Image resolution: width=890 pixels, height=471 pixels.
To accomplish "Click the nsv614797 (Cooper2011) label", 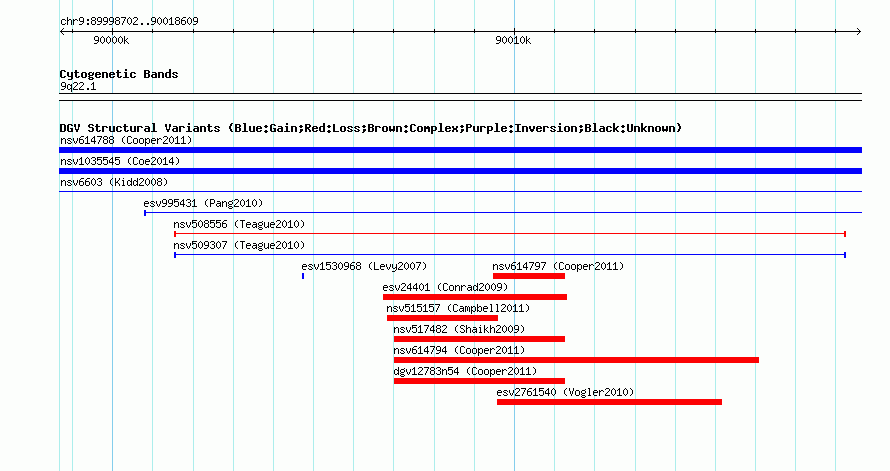I will (558, 266).
